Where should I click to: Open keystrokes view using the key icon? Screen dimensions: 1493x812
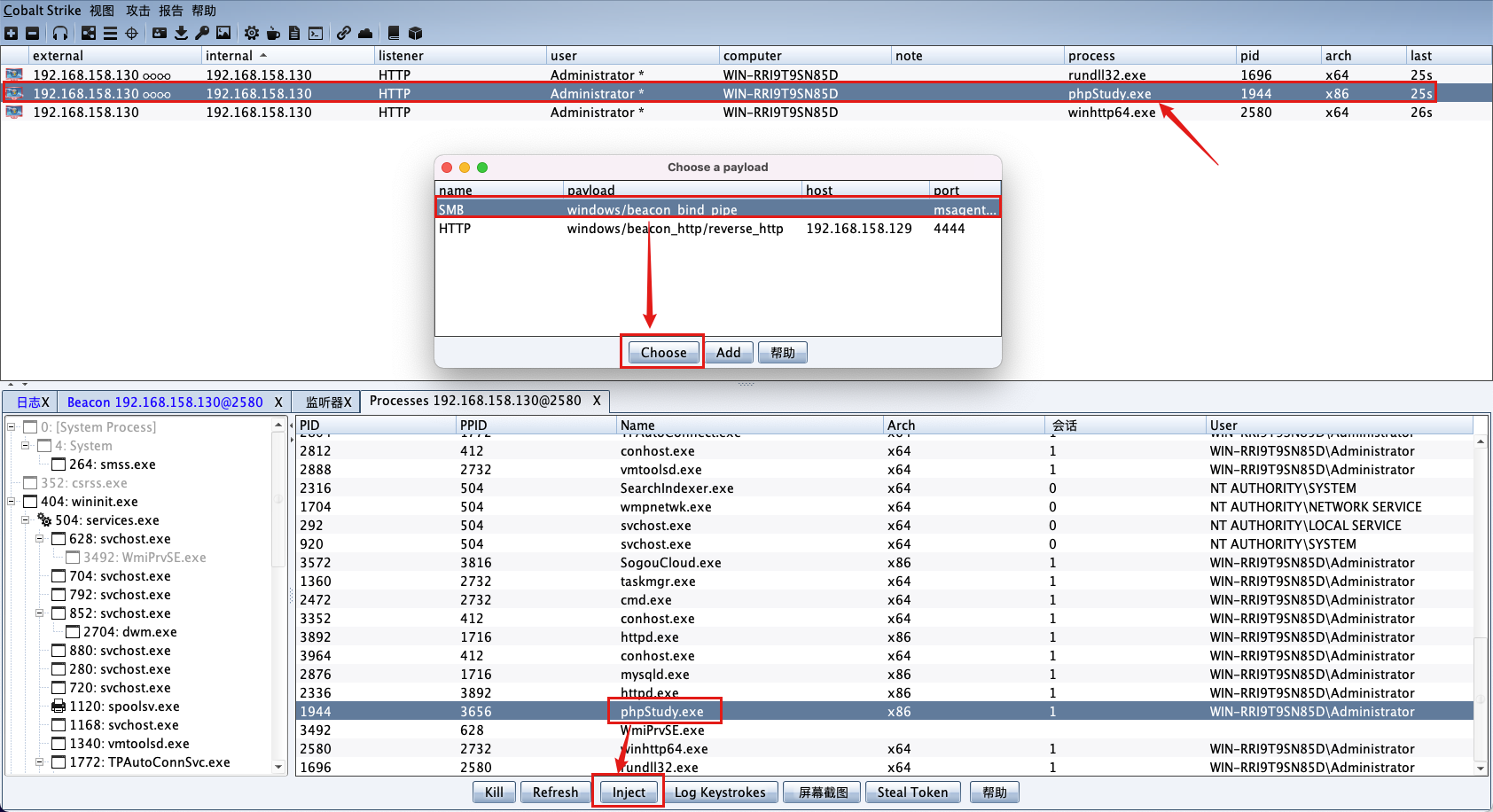point(202,33)
